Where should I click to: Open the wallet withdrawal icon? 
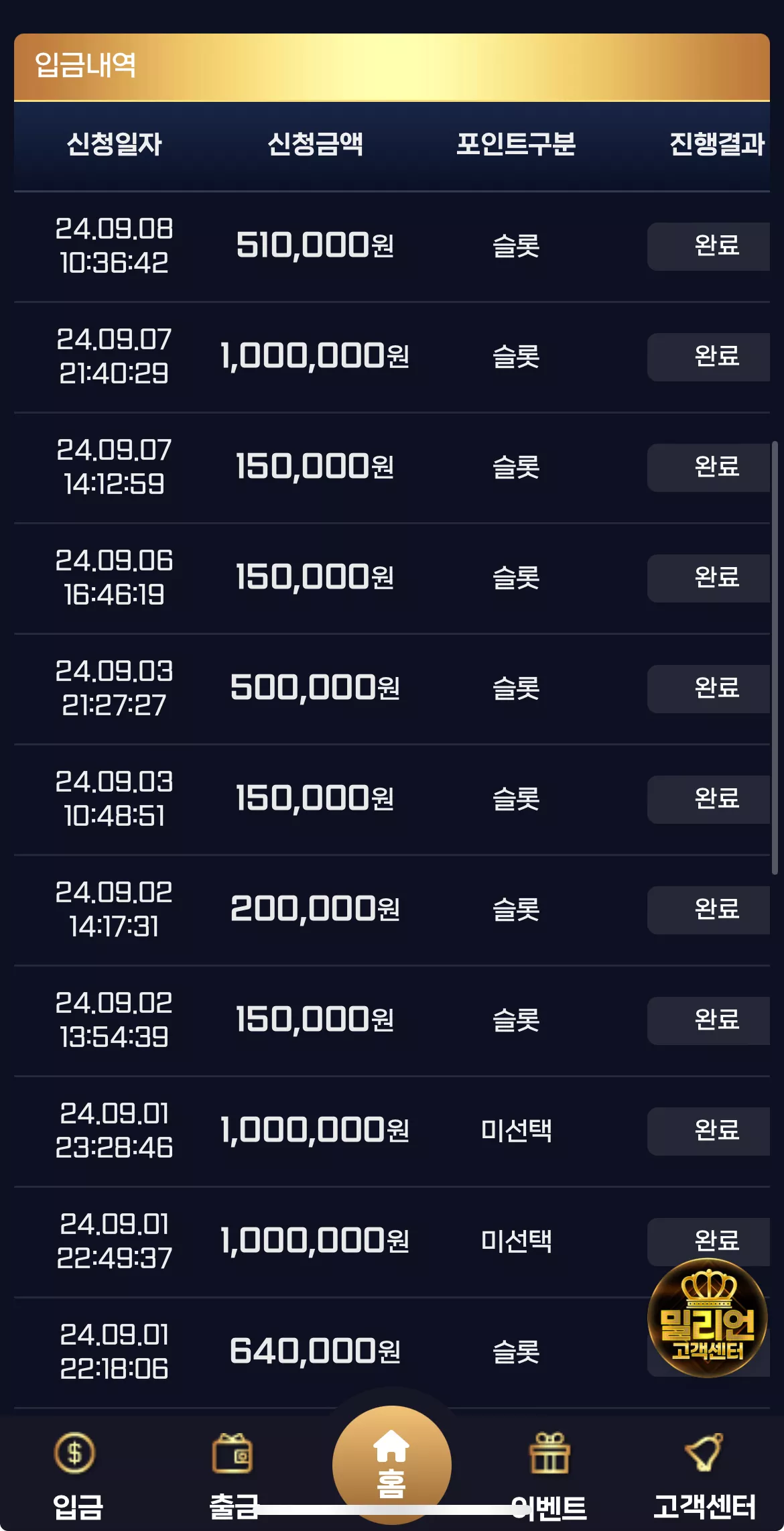tap(233, 1453)
